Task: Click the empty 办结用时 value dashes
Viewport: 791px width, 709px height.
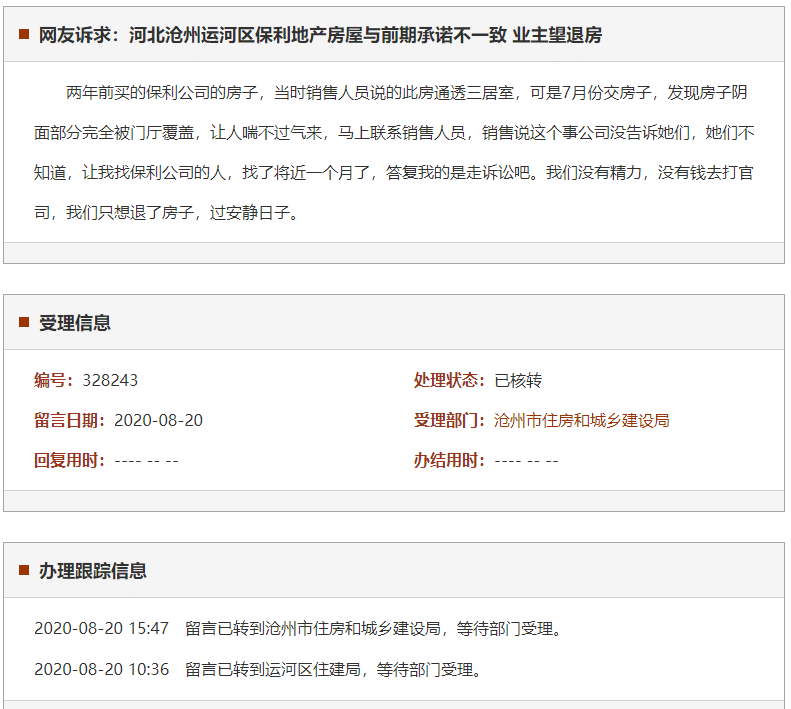Action: (x=526, y=460)
